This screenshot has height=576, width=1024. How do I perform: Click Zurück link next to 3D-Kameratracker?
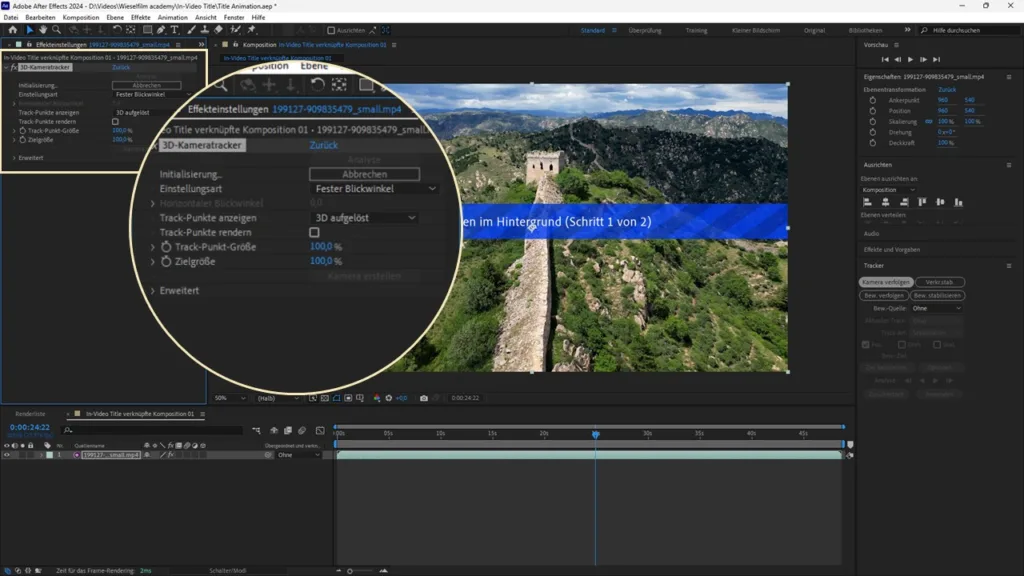(x=121, y=67)
